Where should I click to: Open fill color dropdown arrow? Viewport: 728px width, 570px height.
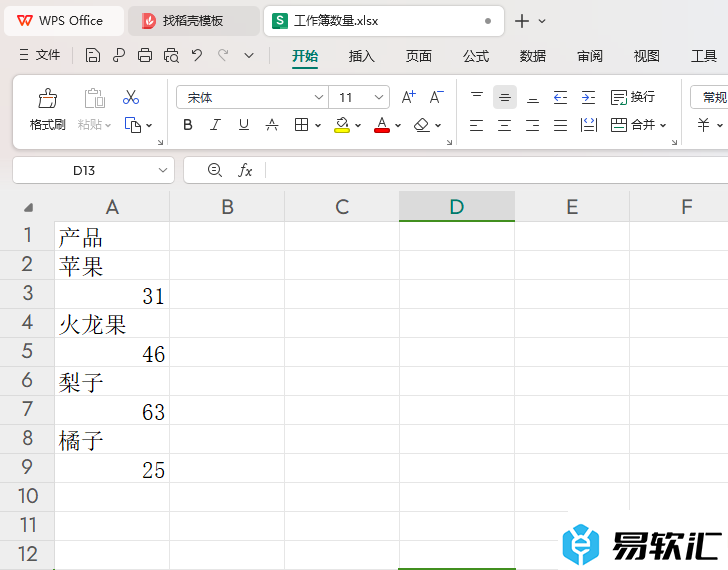[358, 125]
